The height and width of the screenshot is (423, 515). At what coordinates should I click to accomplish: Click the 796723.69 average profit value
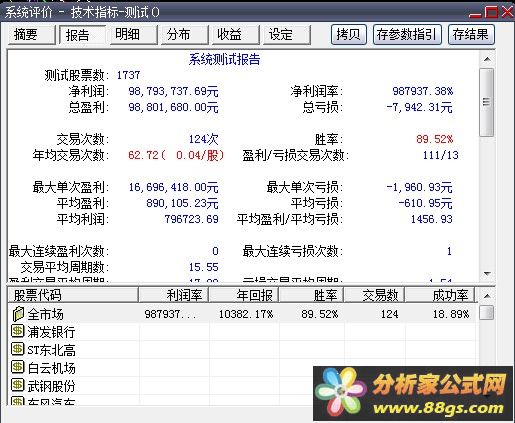coord(192,219)
